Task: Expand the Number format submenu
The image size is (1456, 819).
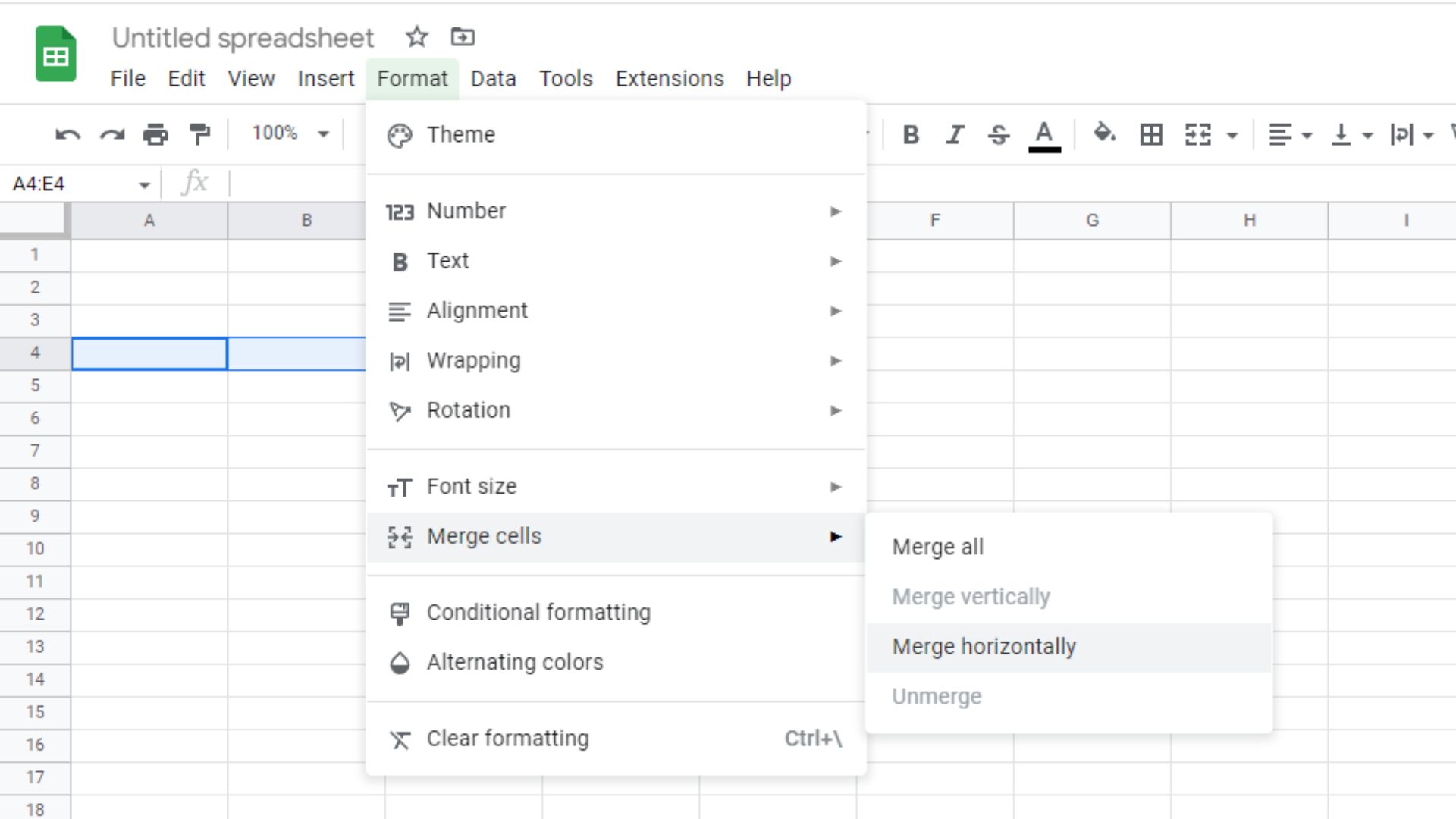Action: [615, 211]
